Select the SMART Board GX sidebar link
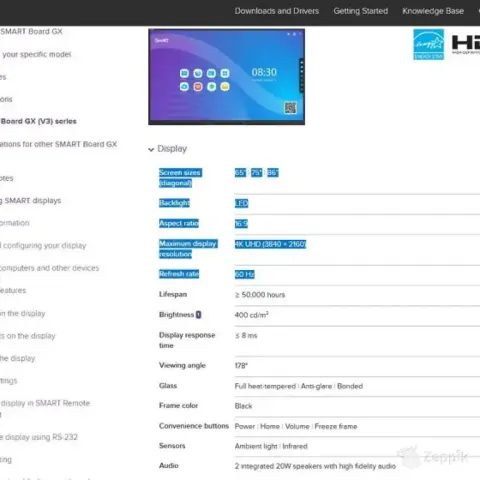Viewport: 480px width, 480px height. (x=31, y=31)
